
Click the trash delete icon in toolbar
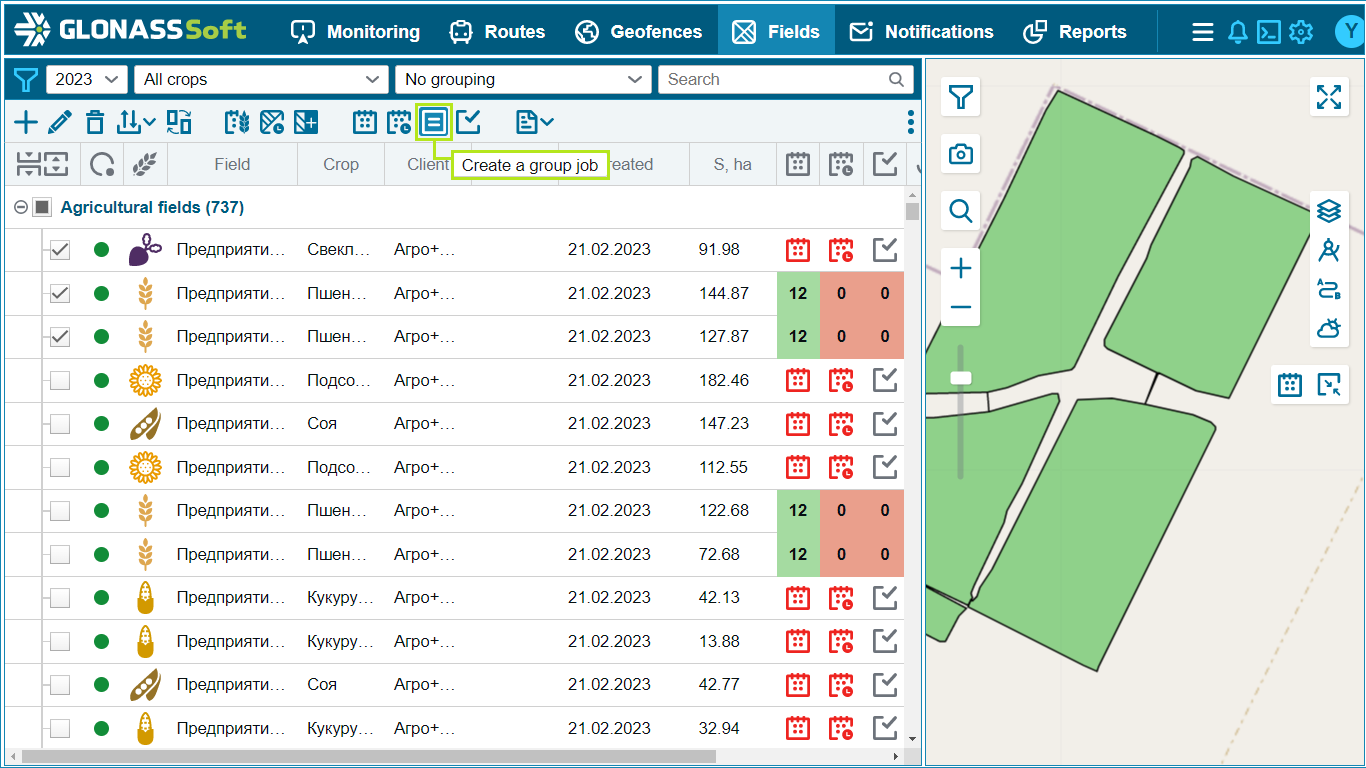click(x=94, y=122)
